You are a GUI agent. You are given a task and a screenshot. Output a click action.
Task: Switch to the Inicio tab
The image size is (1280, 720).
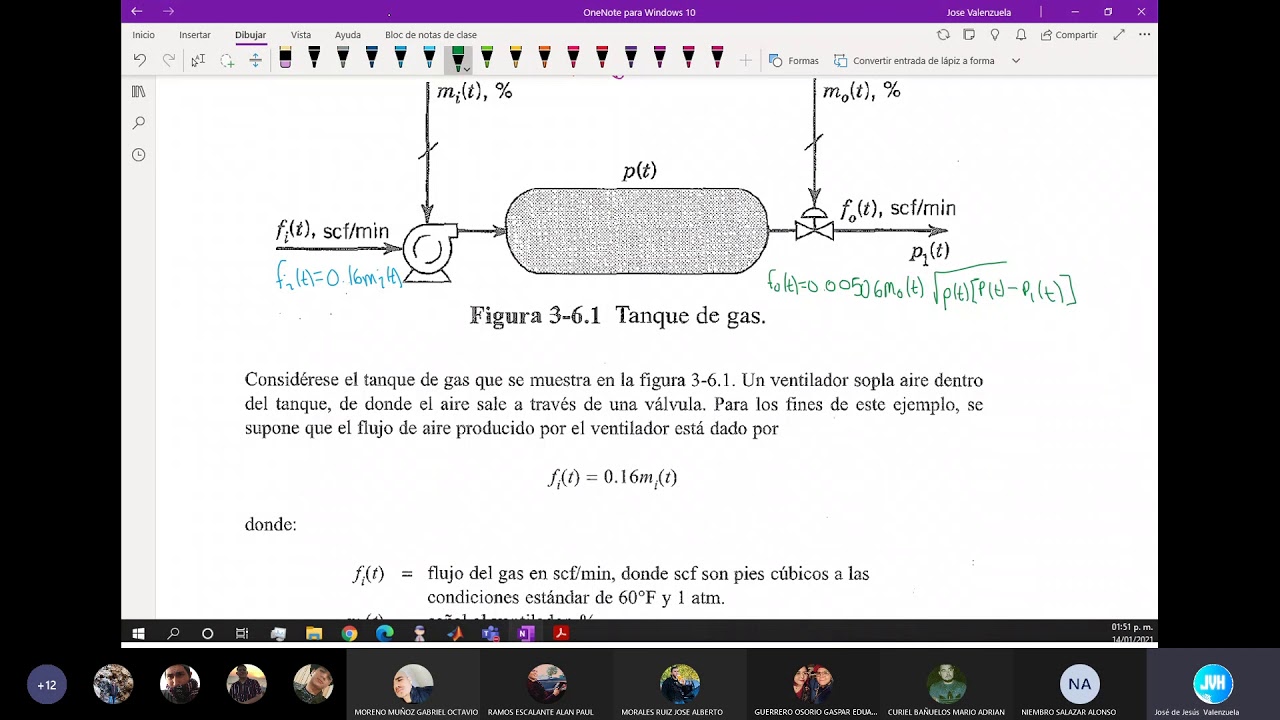pyautogui.click(x=143, y=35)
